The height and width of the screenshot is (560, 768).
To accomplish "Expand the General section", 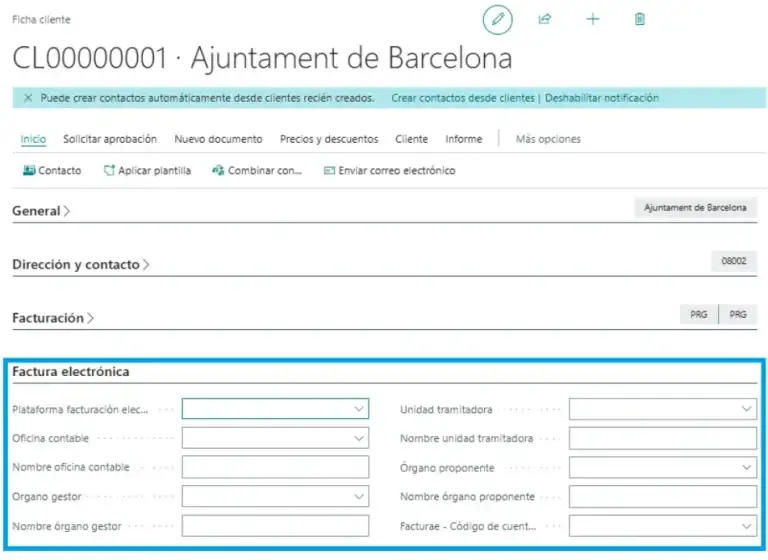I will point(41,211).
